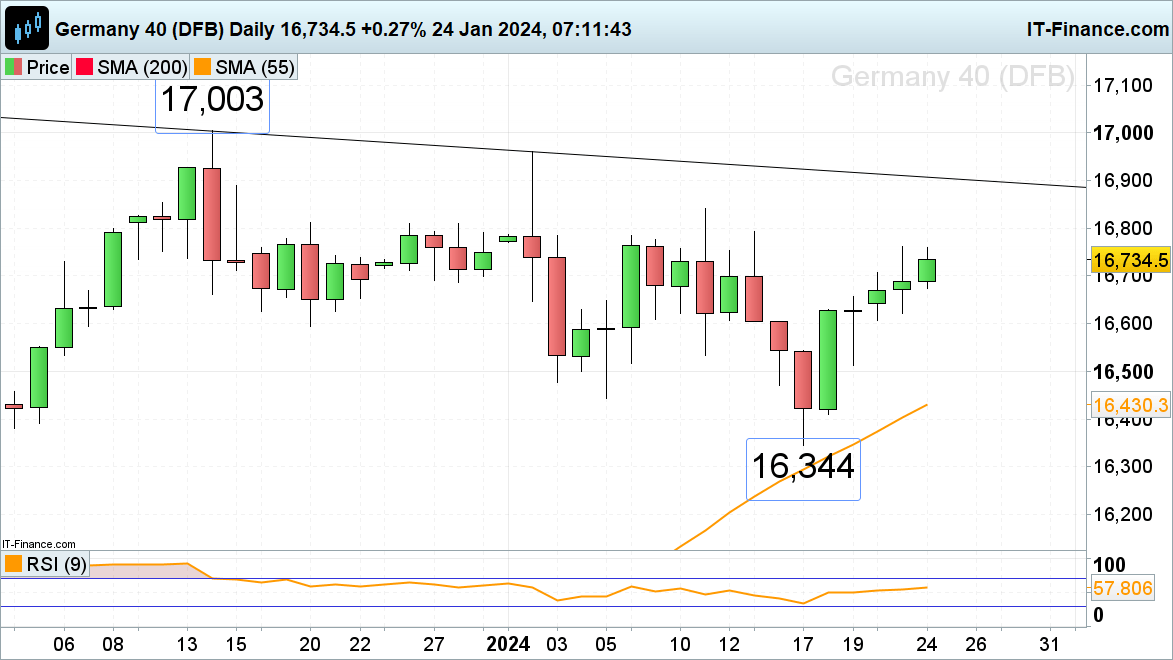Select the 17,003 high price annotation
Viewport: 1173px width, 660px height.
tap(212, 100)
